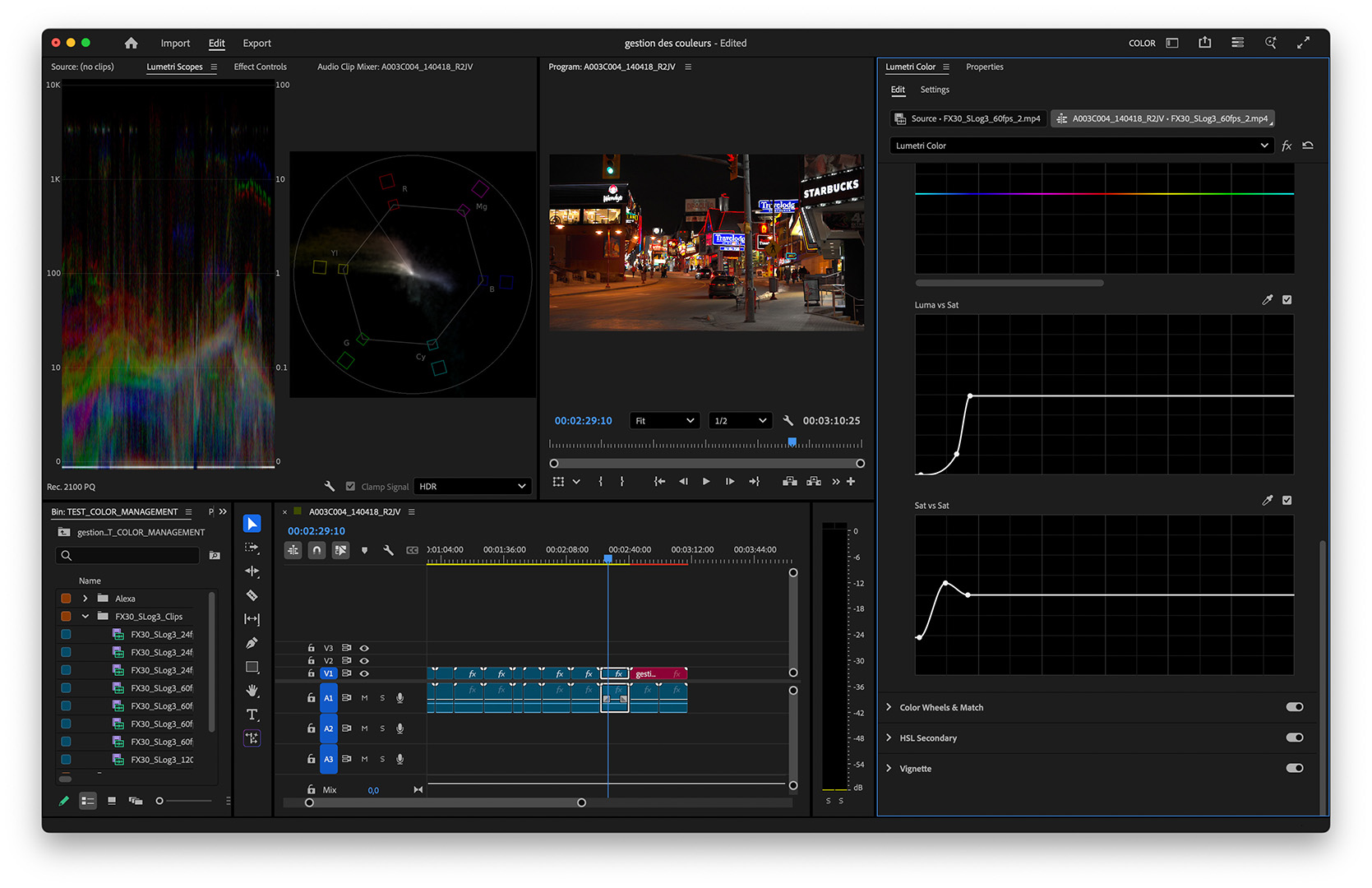Image resolution: width=1372 pixels, height=888 pixels.
Task: Select the Hand tool
Action: point(252,691)
